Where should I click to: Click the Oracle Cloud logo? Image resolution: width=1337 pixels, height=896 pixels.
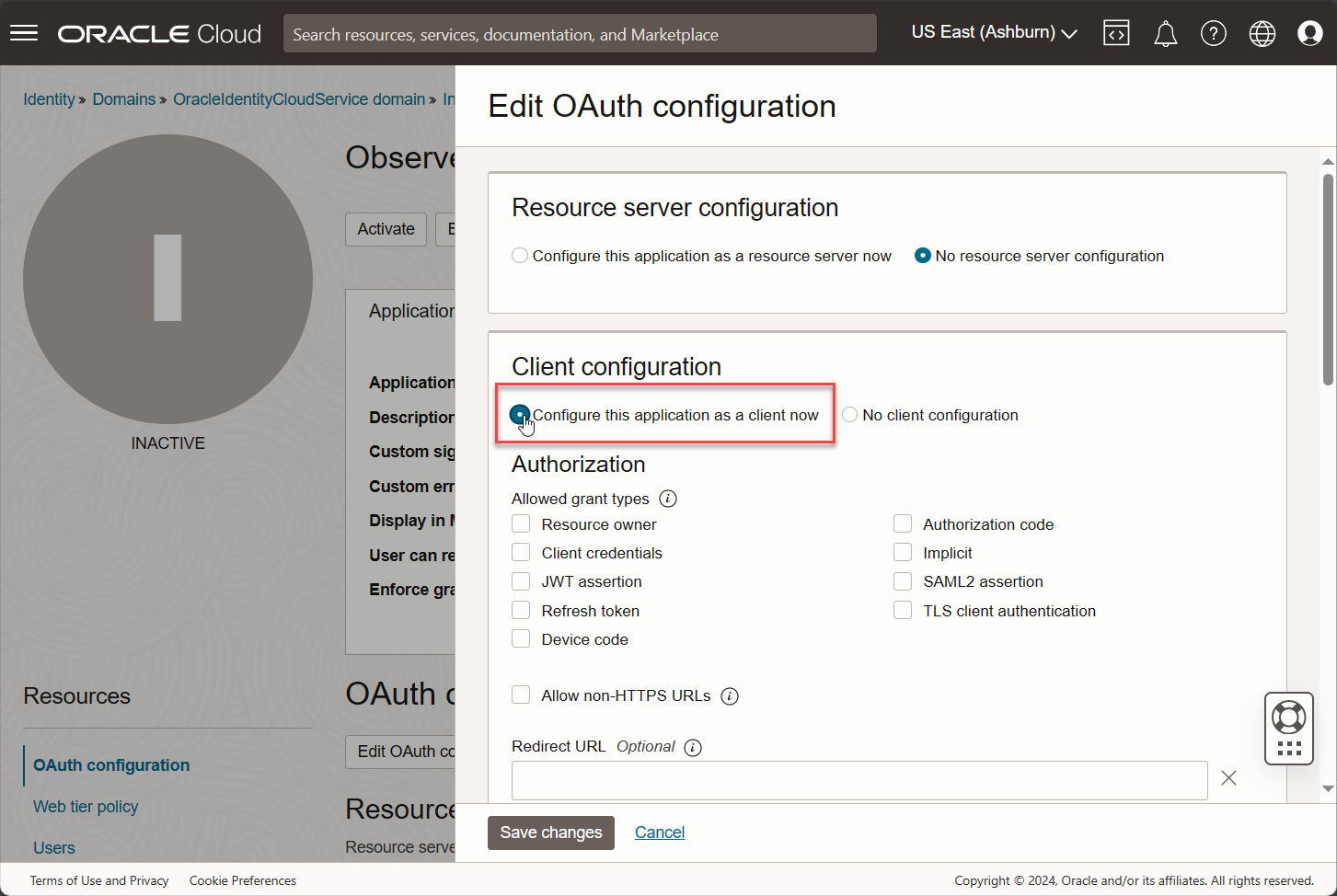(158, 32)
